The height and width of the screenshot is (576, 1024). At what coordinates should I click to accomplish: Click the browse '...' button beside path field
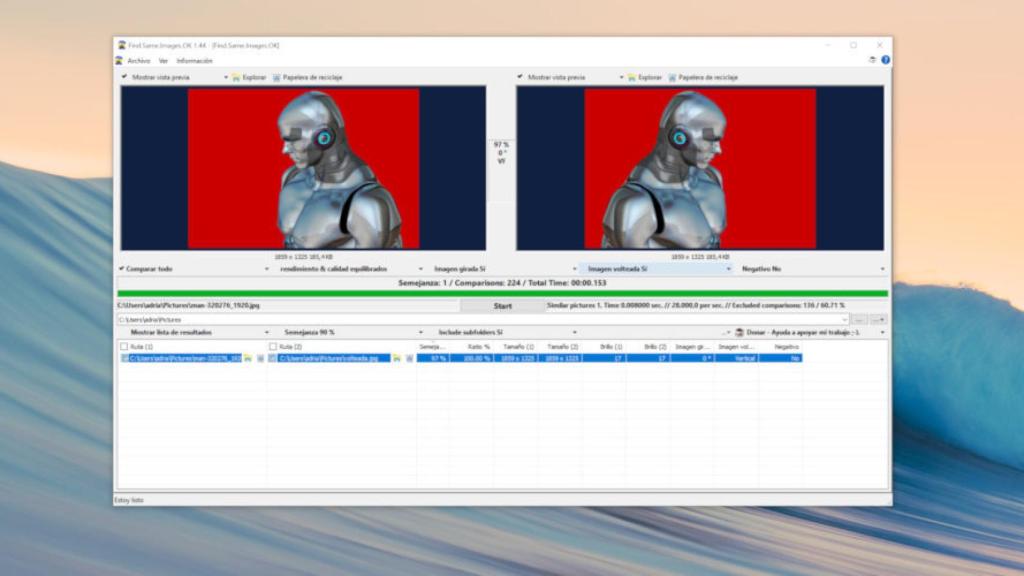(859, 319)
